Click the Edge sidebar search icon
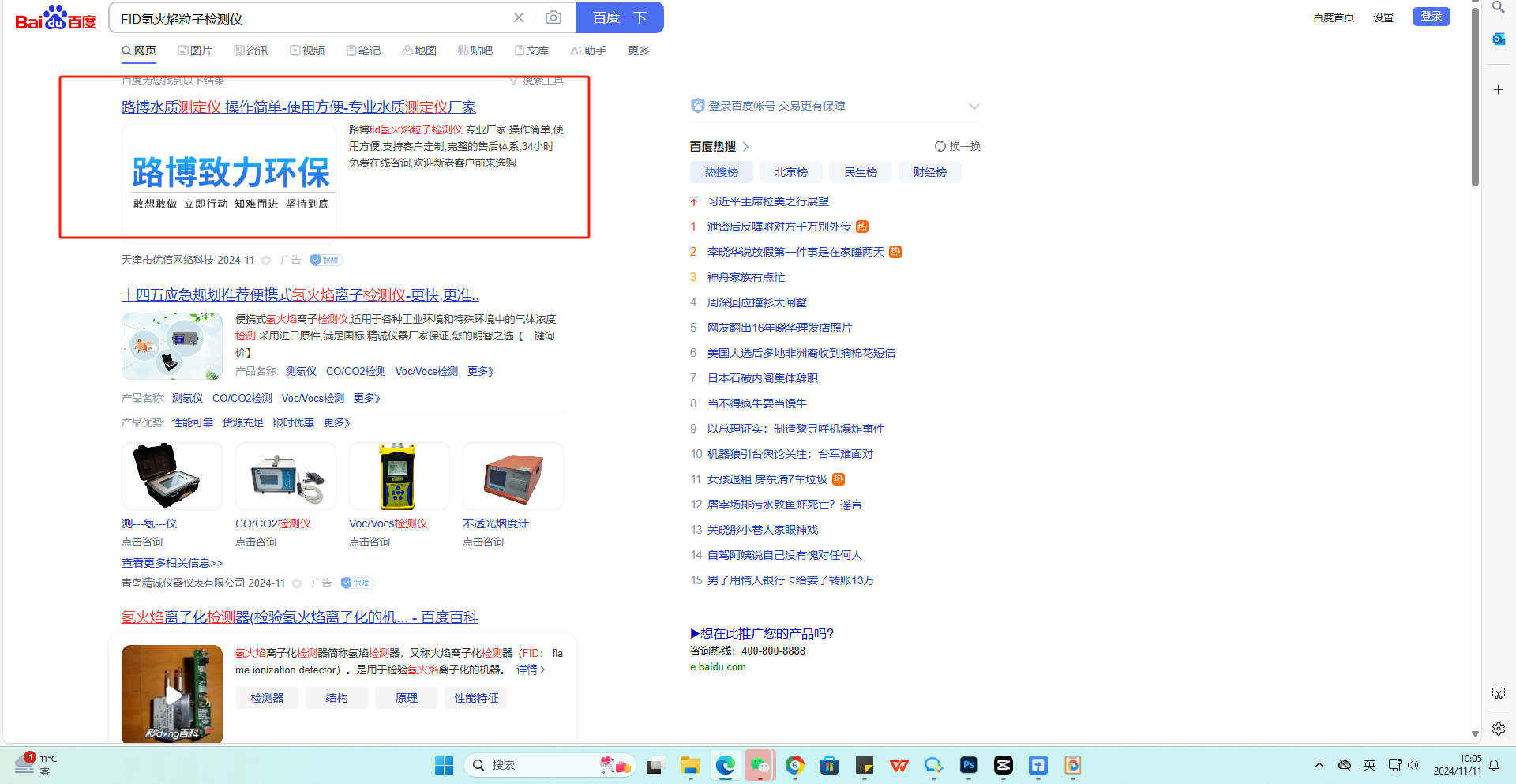The image size is (1516, 784). pos(1498,8)
